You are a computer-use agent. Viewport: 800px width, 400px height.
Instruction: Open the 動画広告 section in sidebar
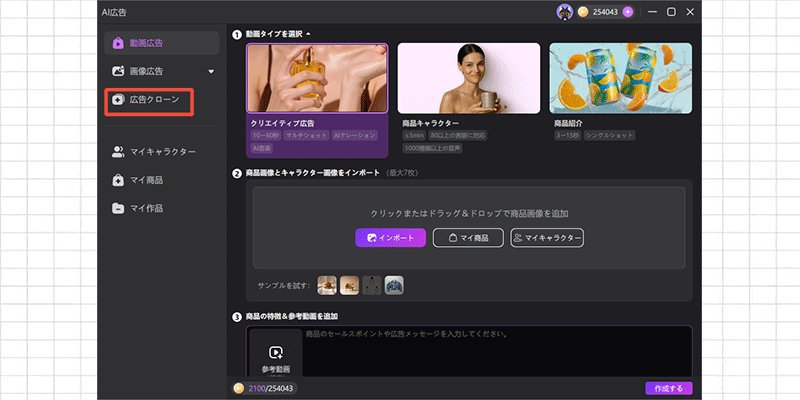(x=162, y=43)
